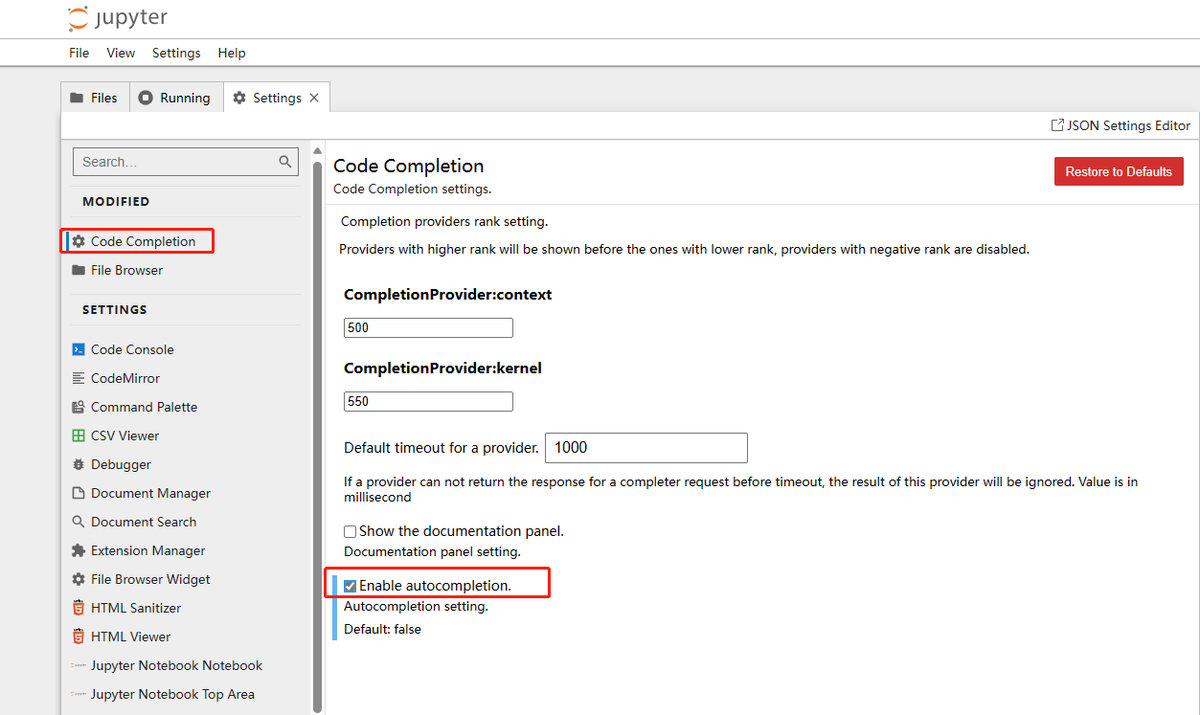Click the Jupyter Notebook Top Area icon
This screenshot has height=715, width=1200.
(78, 694)
